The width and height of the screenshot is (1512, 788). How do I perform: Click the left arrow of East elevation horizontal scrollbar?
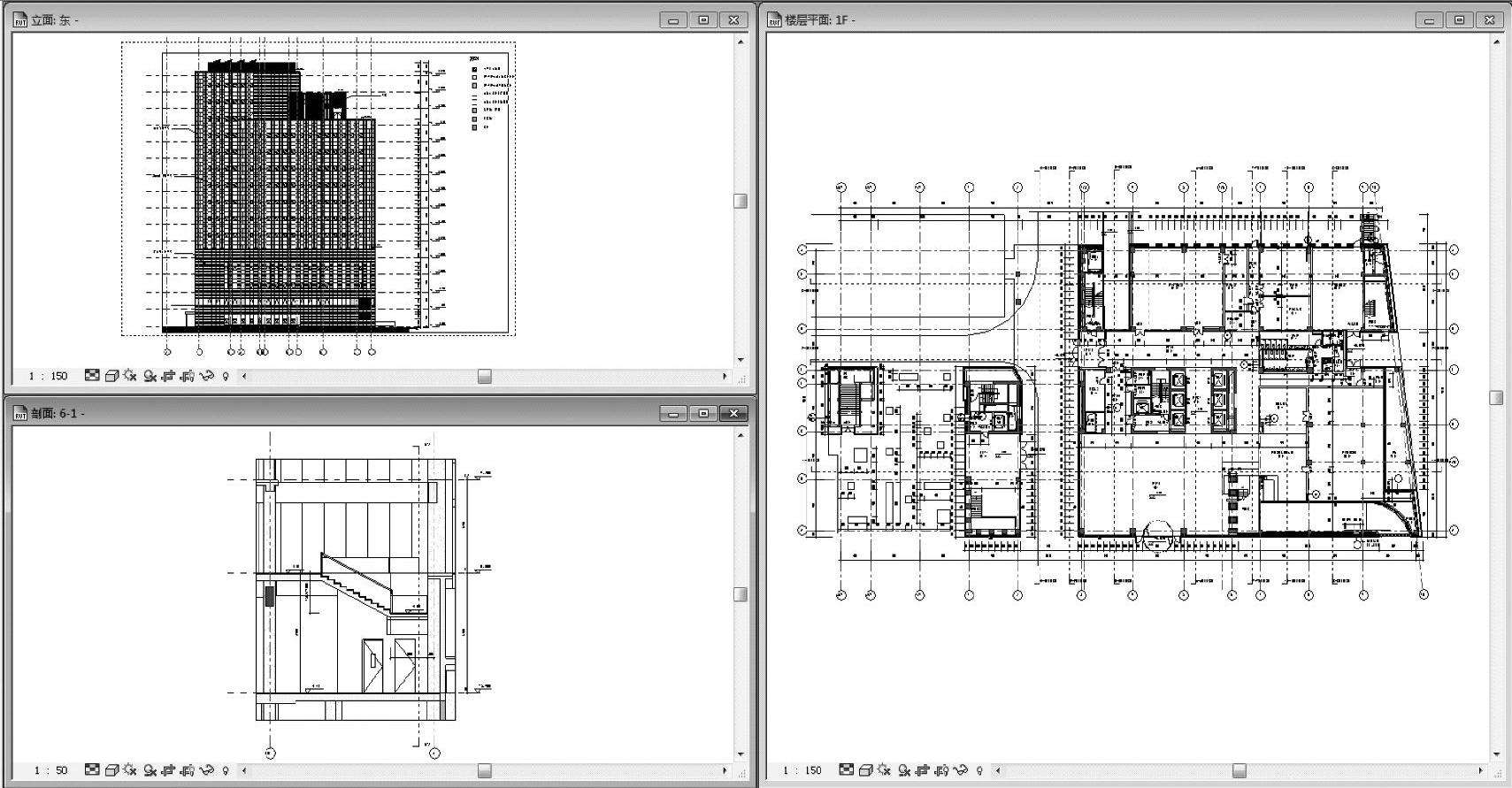245,376
